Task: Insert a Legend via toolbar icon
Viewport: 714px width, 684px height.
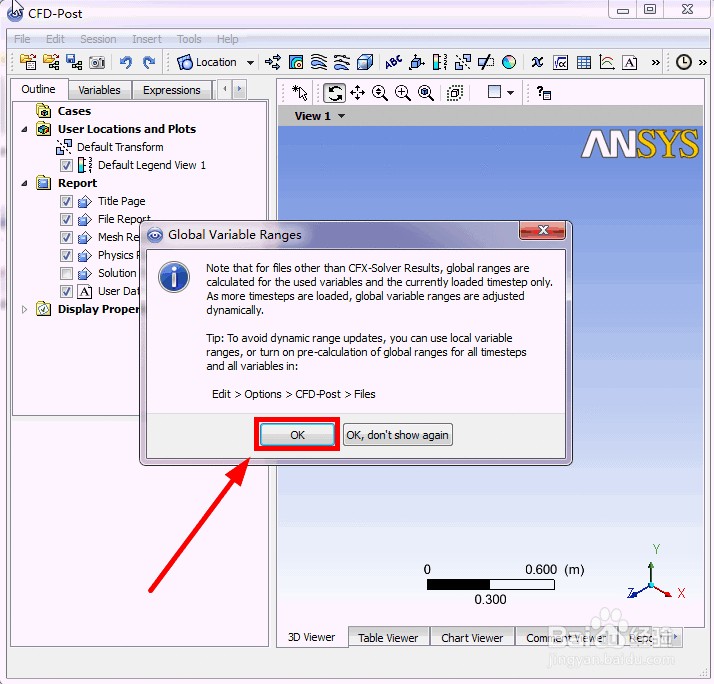Action: (x=439, y=62)
